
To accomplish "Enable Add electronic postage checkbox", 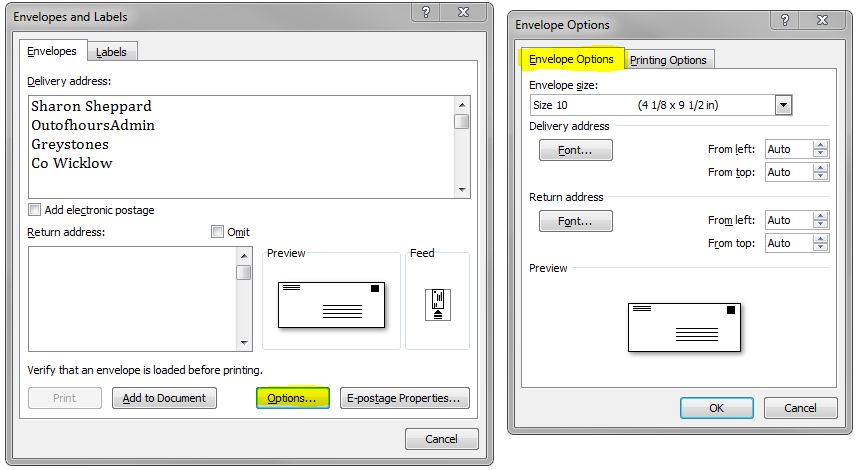I will [35, 210].
